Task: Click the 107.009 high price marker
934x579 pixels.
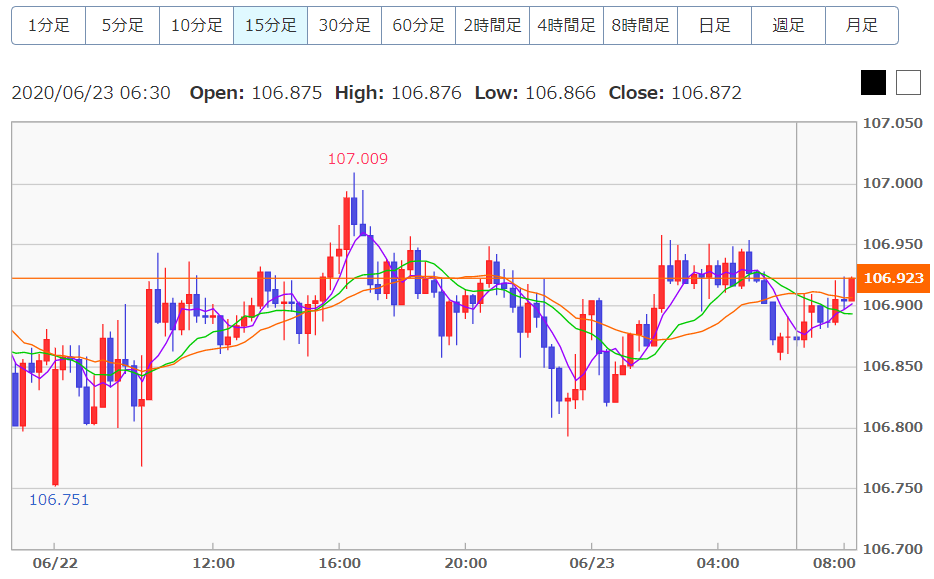Action: point(358,158)
